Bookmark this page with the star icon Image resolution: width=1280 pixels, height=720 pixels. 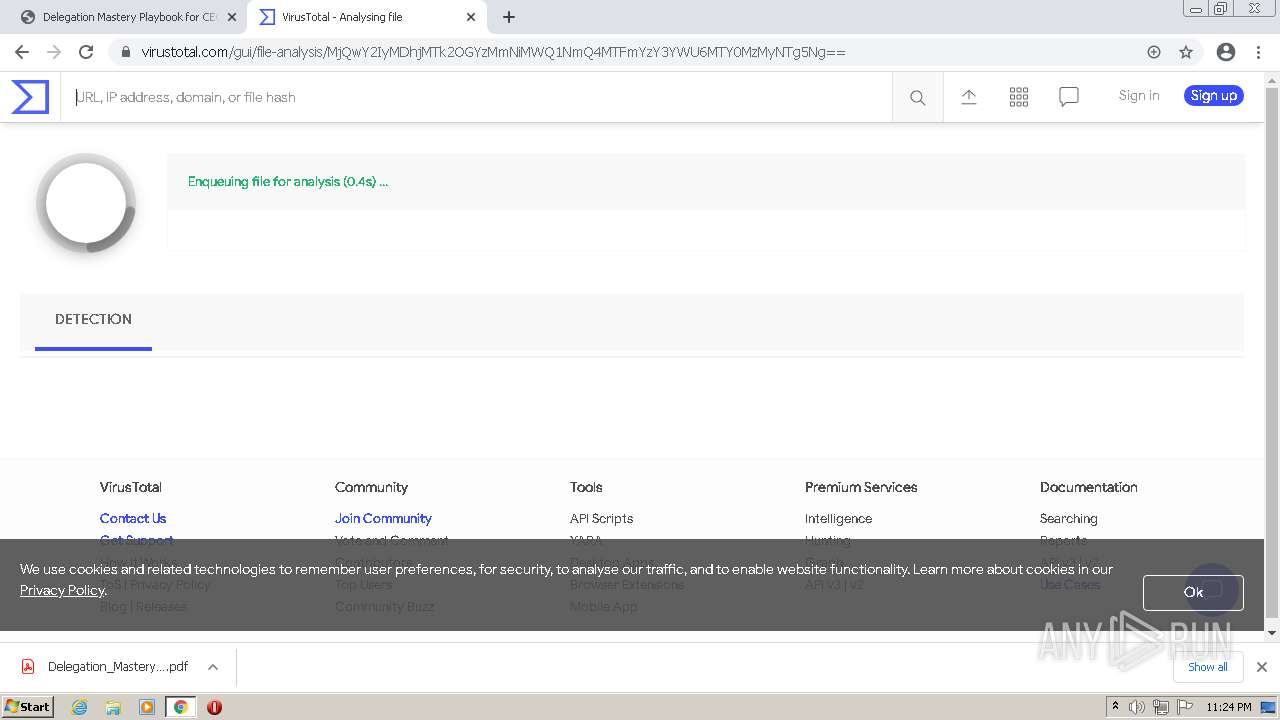coord(1186,52)
